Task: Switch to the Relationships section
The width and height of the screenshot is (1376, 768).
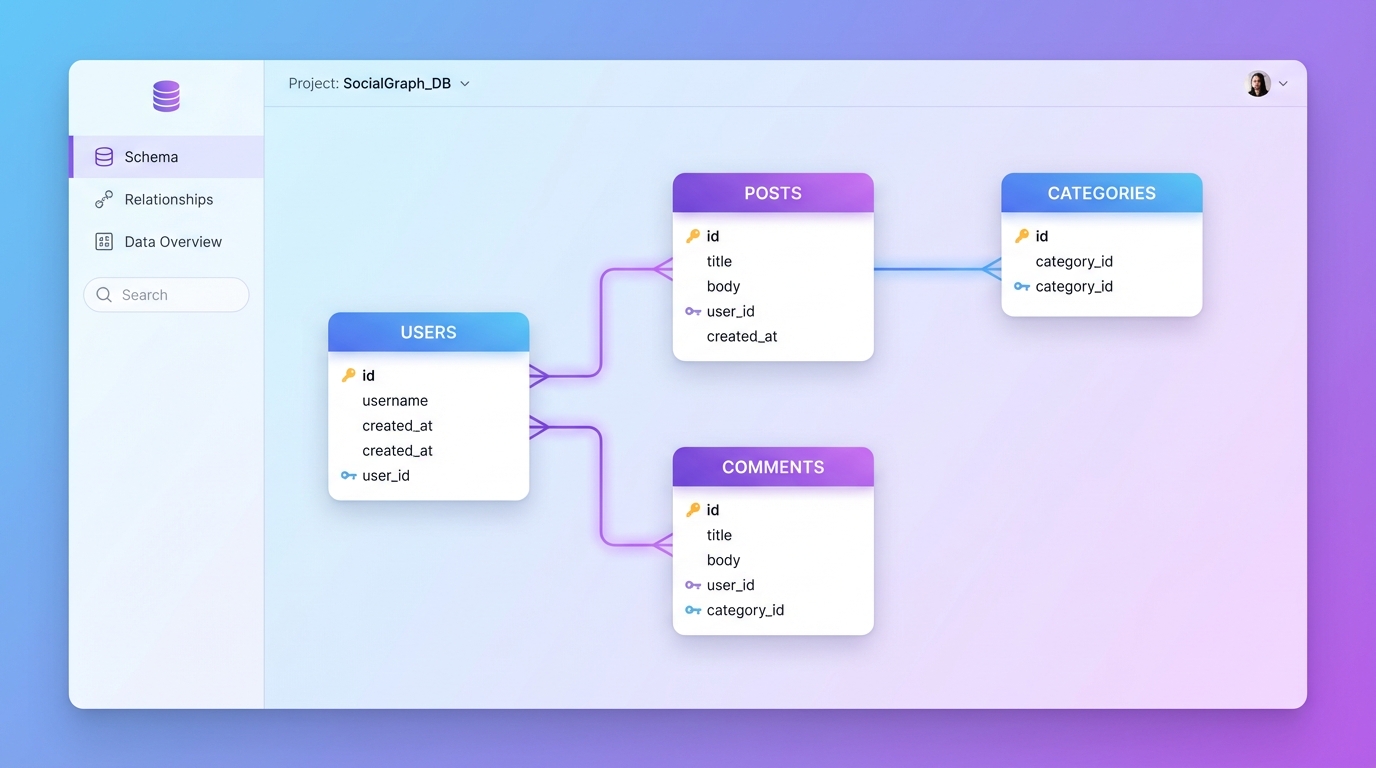Action: click(168, 199)
